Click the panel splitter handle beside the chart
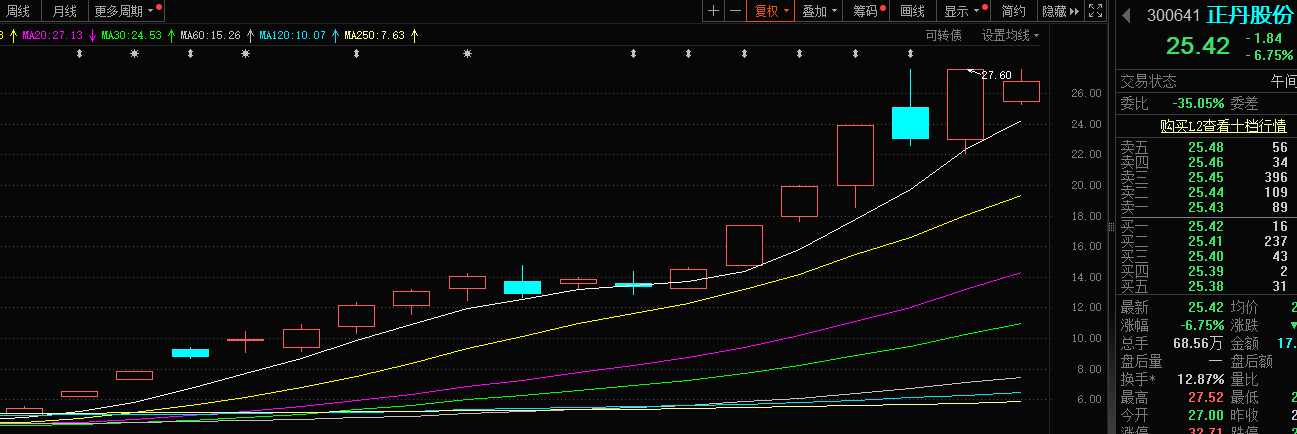 (1110, 228)
